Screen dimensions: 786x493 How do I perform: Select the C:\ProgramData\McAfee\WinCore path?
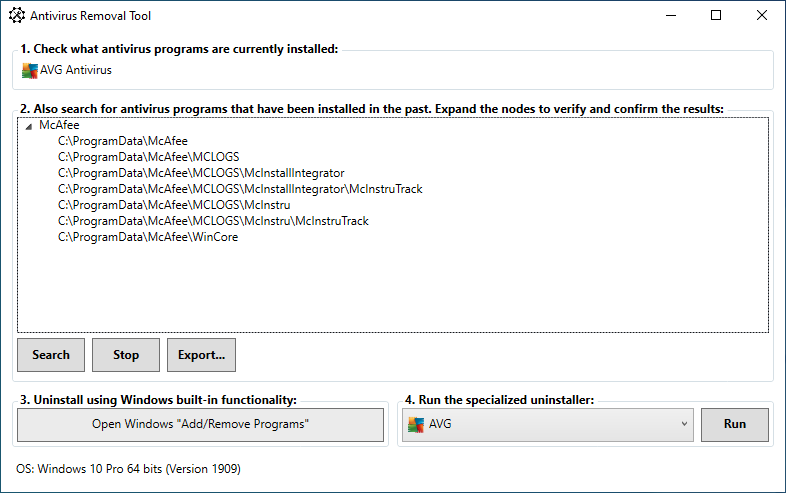147,237
